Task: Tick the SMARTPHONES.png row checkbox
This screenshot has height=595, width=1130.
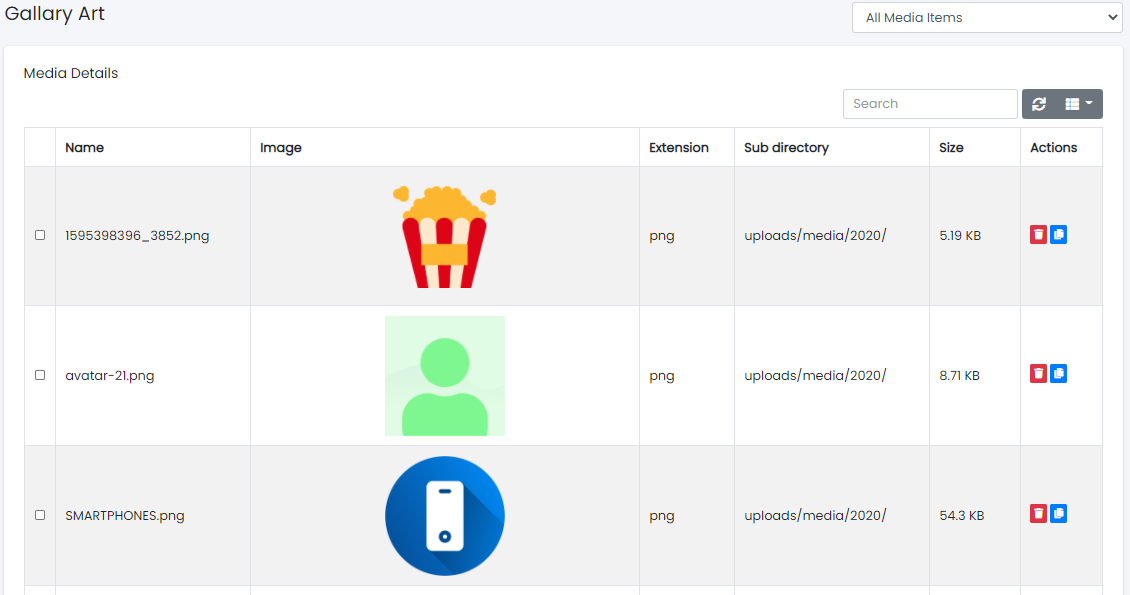Action: [x=40, y=515]
